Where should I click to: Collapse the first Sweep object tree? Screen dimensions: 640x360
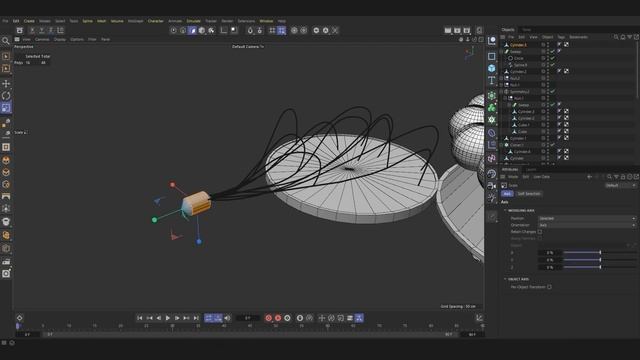(x=502, y=51)
